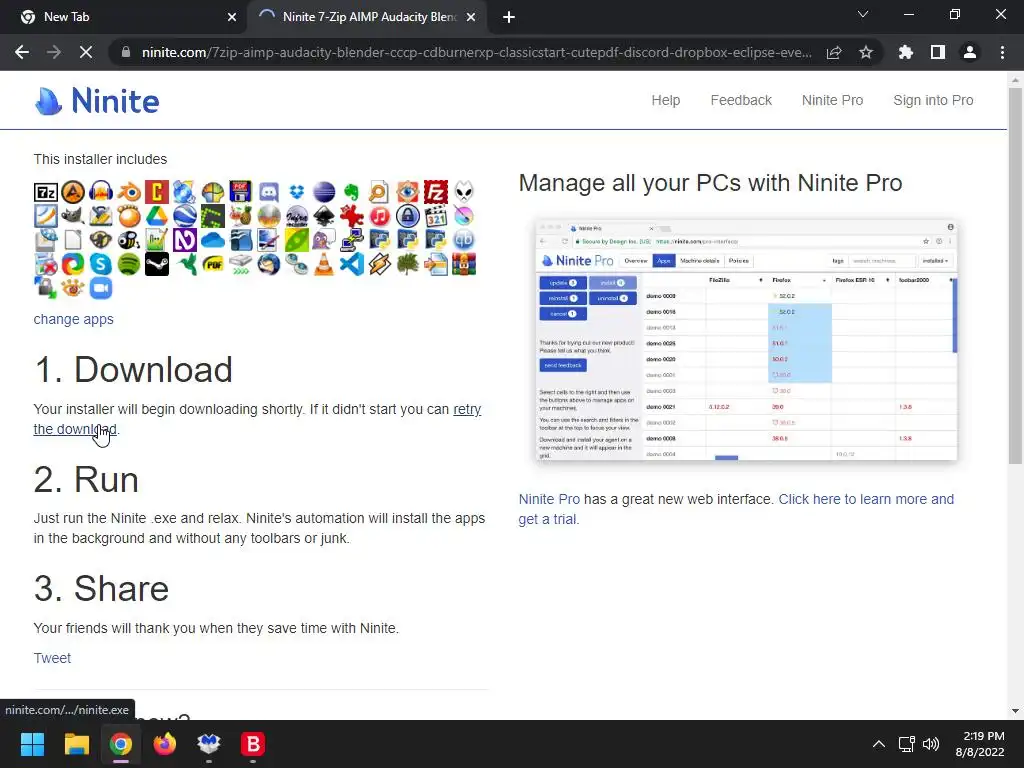Viewport: 1024px width, 768px height.
Task: Click the Skype app icon
Action: [101, 264]
